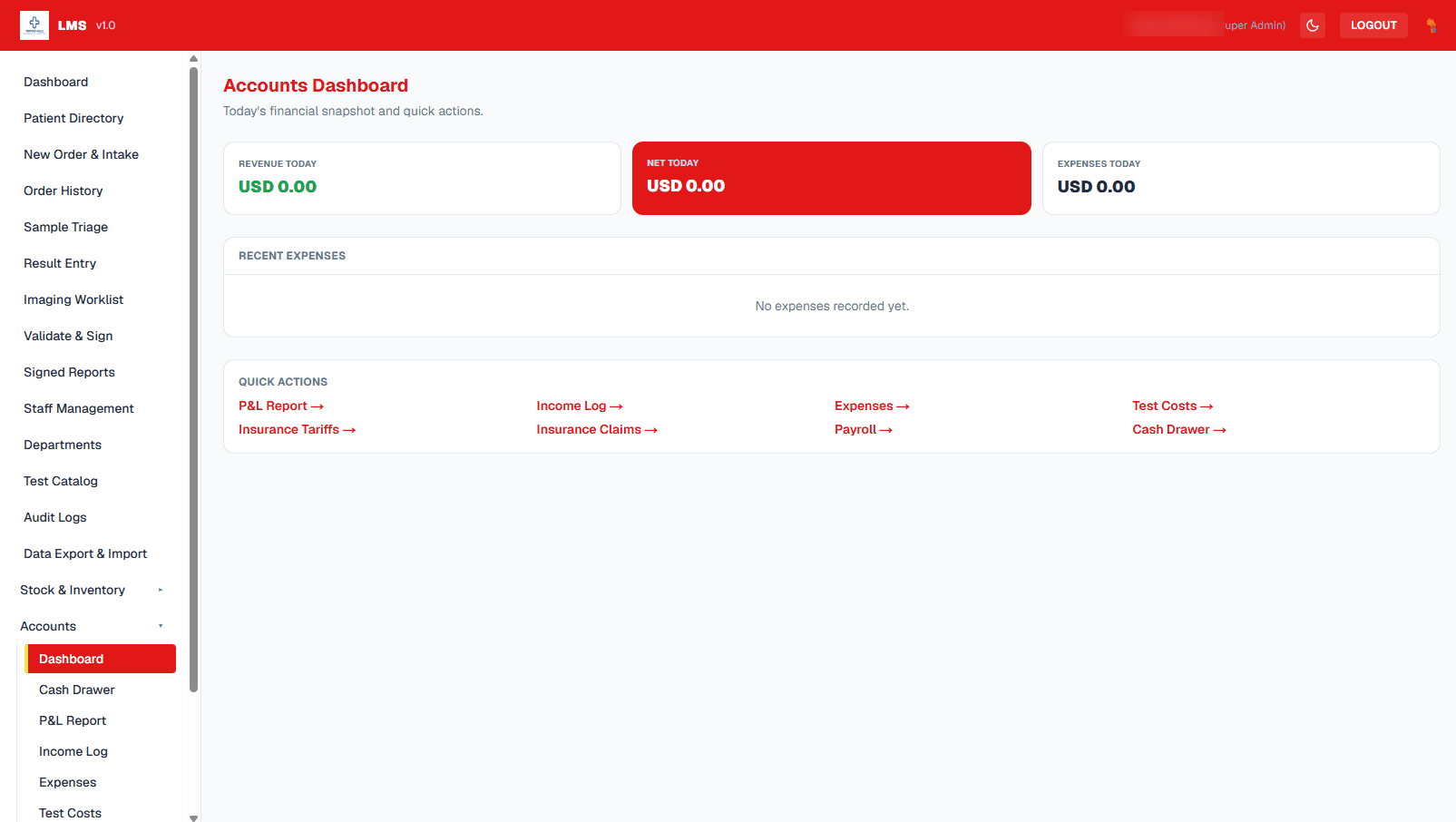Open the Cash Drawer quick action link
The image size is (1456, 822).
(1179, 429)
